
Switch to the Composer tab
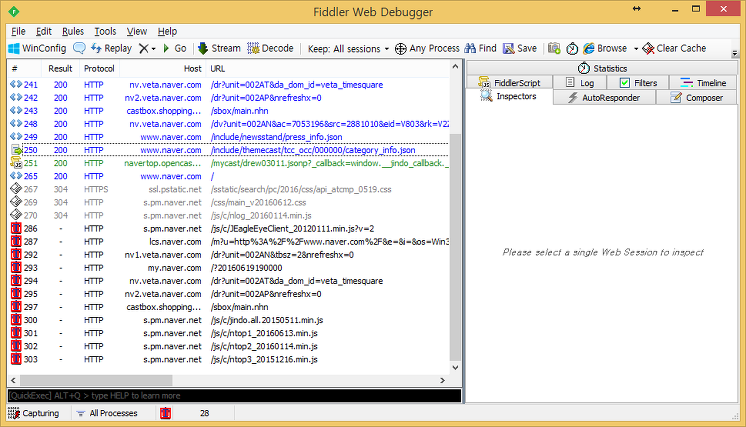(x=697, y=97)
